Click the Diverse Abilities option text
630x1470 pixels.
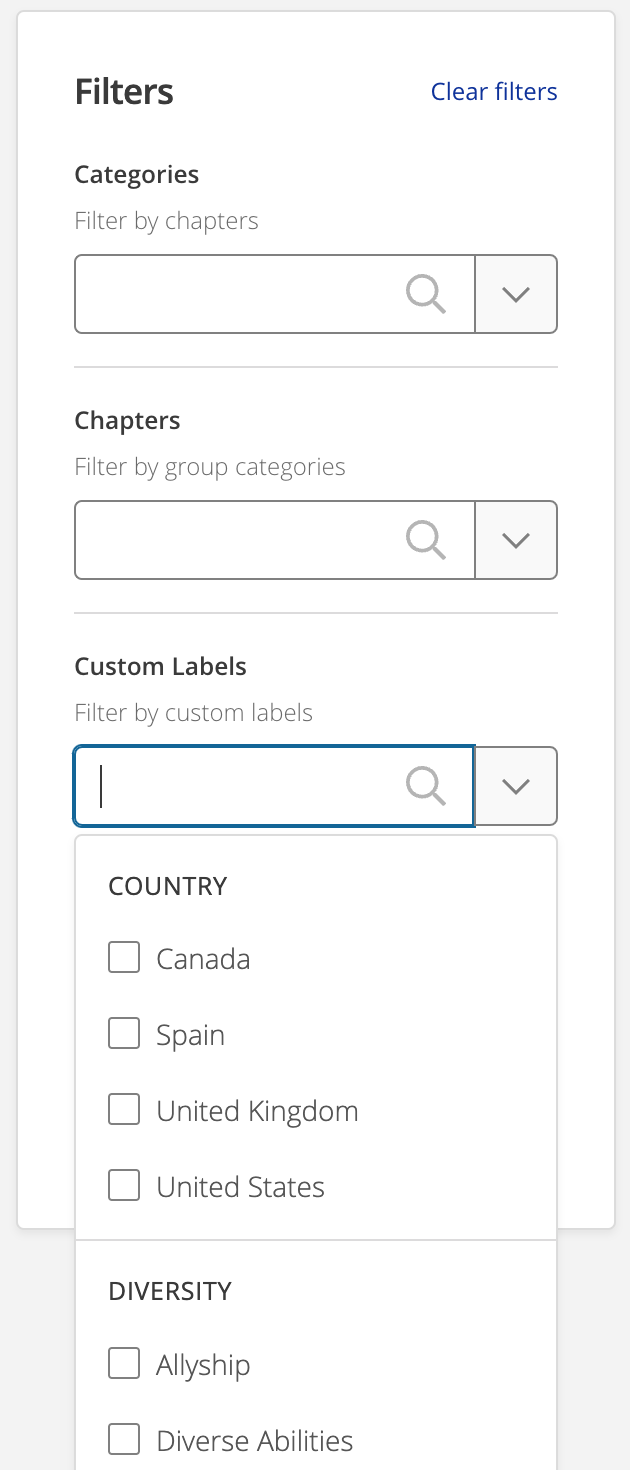[x=255, y=1441]
